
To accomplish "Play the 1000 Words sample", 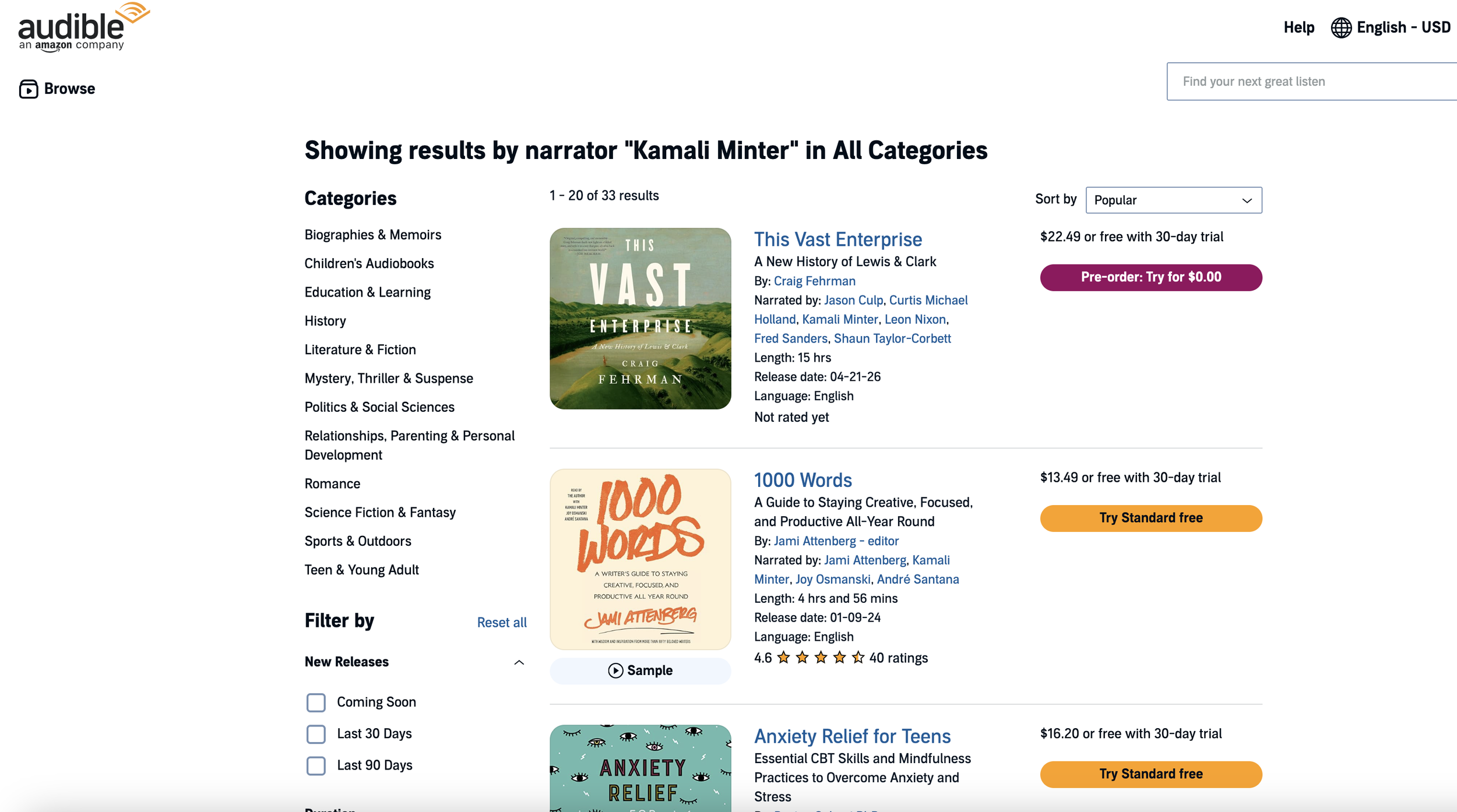I will point(640,670).
